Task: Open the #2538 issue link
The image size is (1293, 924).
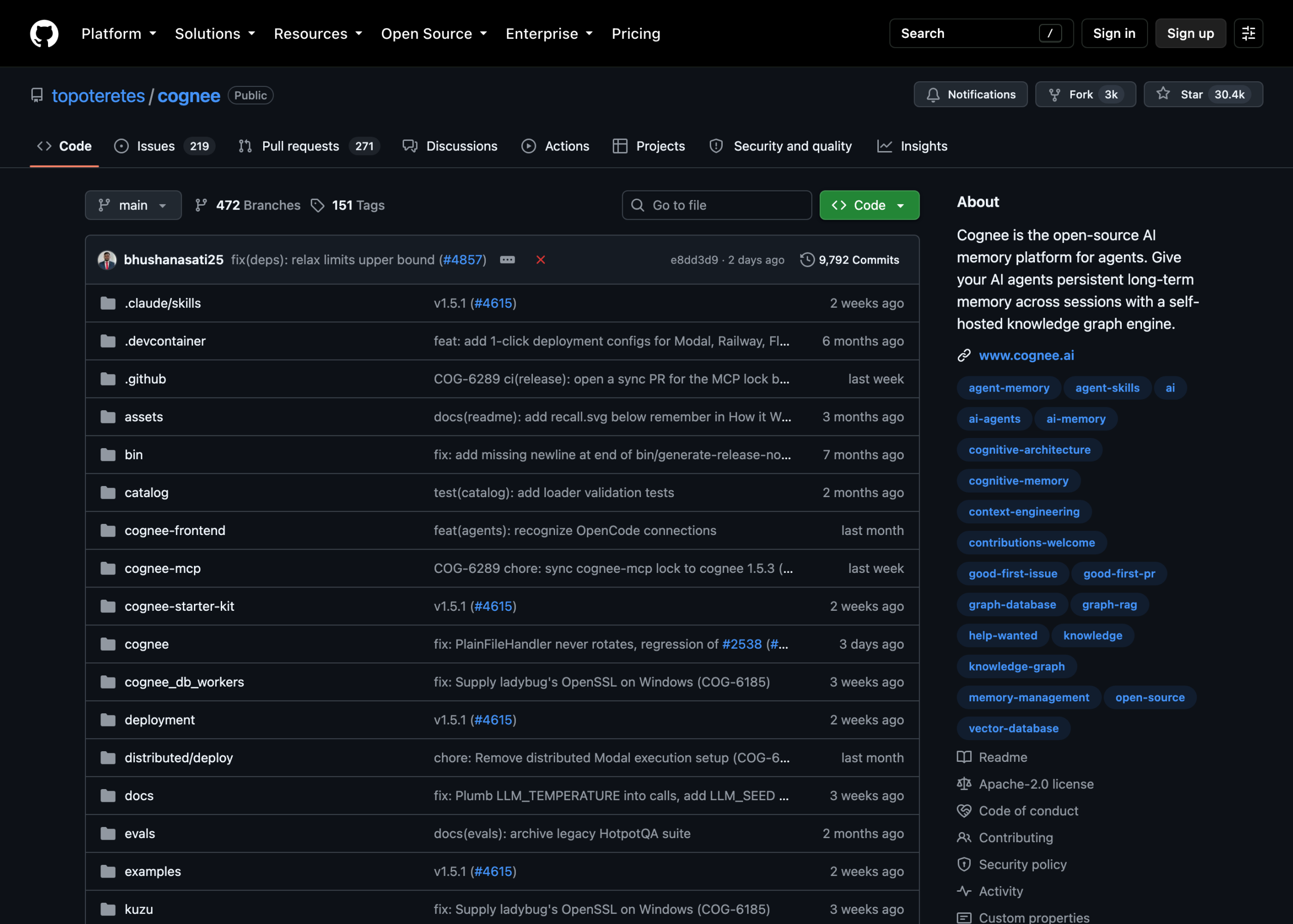Action: [x=742, y=644]
